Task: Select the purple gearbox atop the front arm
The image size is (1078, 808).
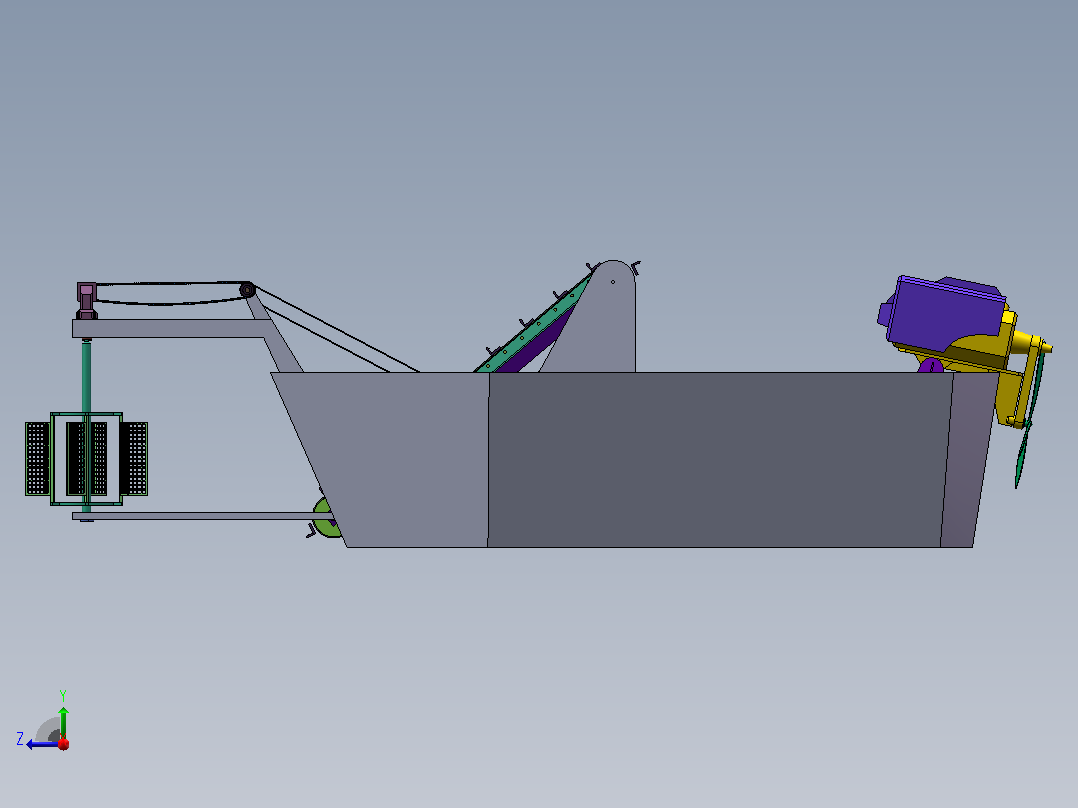Action: (87, 301)
